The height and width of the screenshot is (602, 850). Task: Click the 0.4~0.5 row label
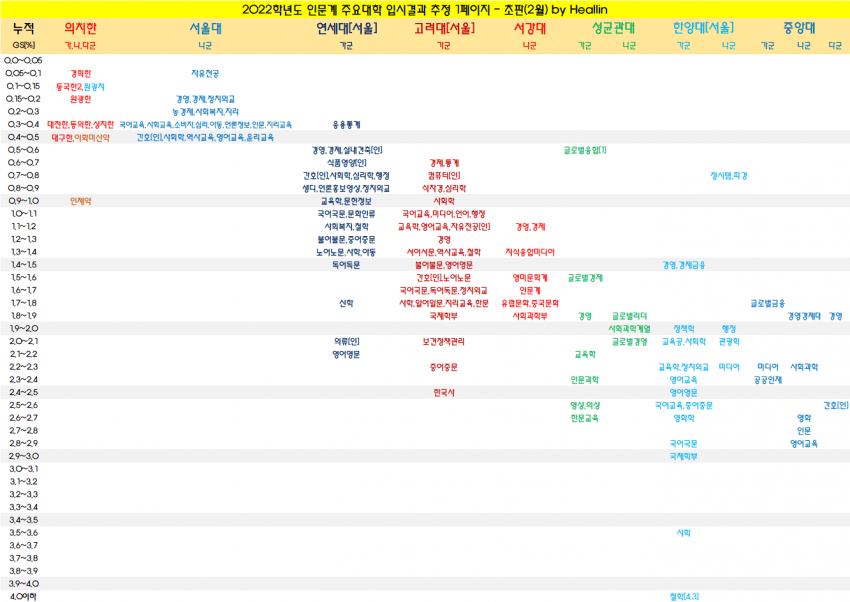pyautogui.click(x=23, y=137)
